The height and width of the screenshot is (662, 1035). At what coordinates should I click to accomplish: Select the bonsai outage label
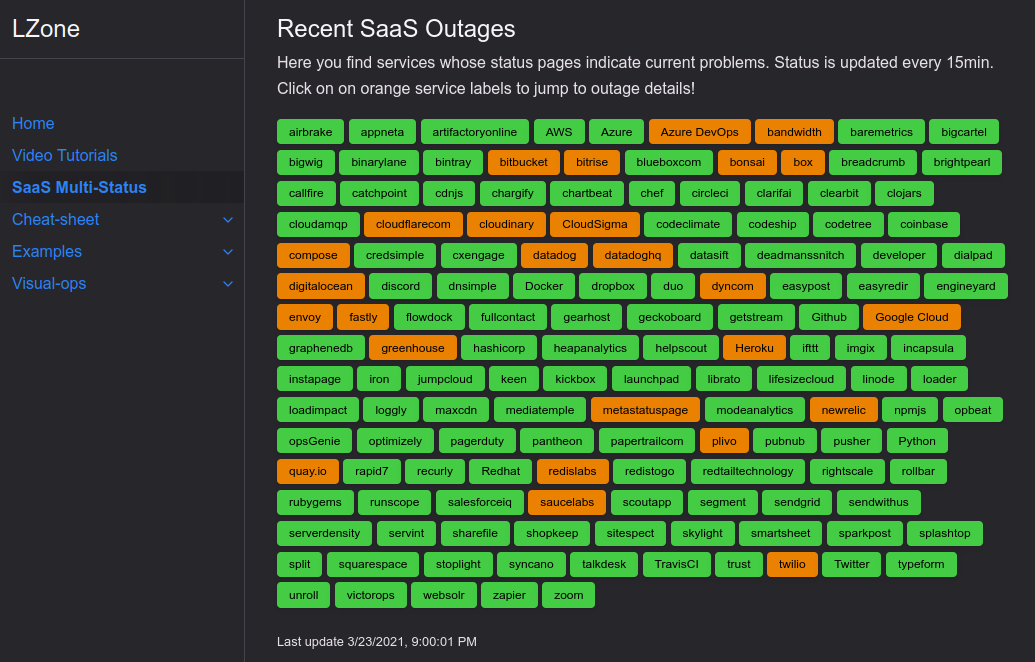(747, 162)
